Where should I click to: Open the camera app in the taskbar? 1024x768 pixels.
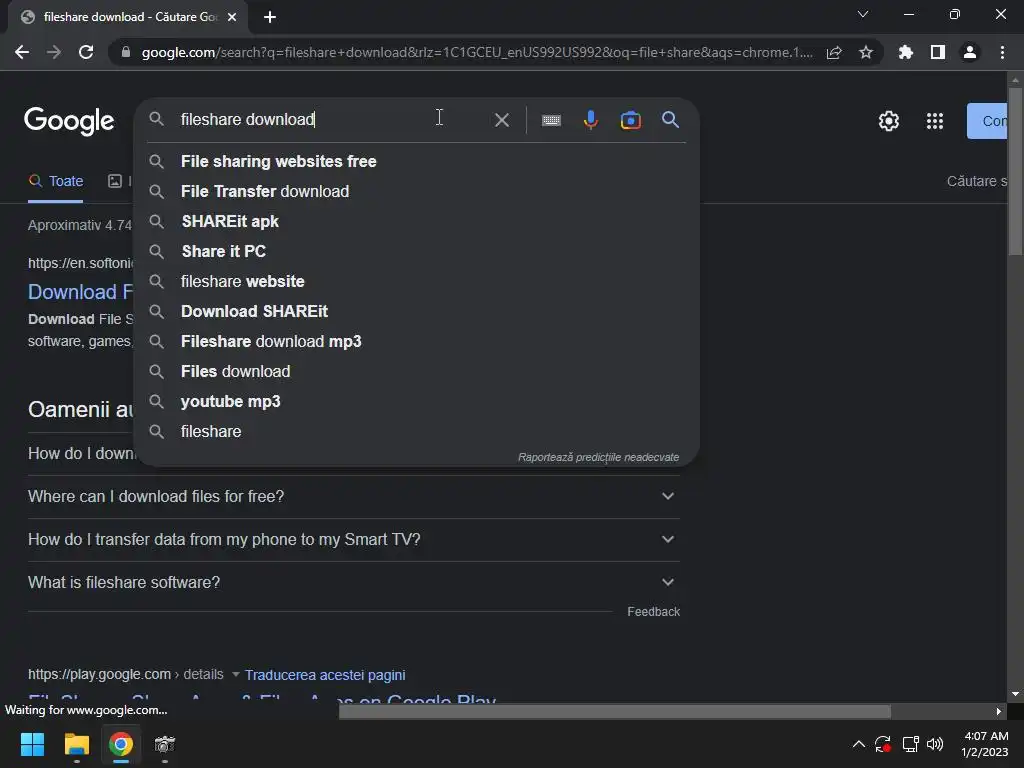pyautogui.click(x=165, y=744)
